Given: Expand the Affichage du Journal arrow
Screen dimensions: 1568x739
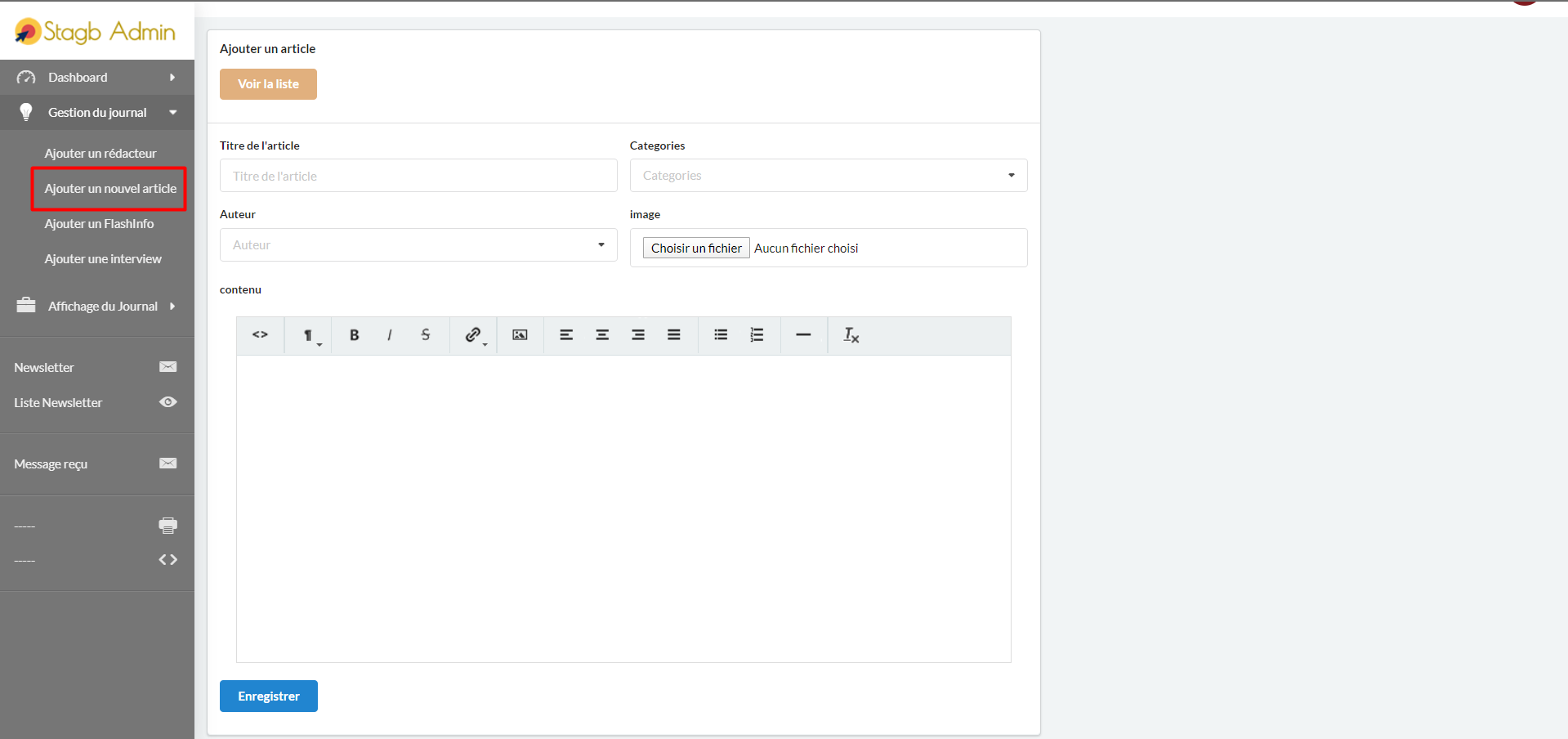Looking at the screenshot, I should pyautogui.click(x=172, y=307).
